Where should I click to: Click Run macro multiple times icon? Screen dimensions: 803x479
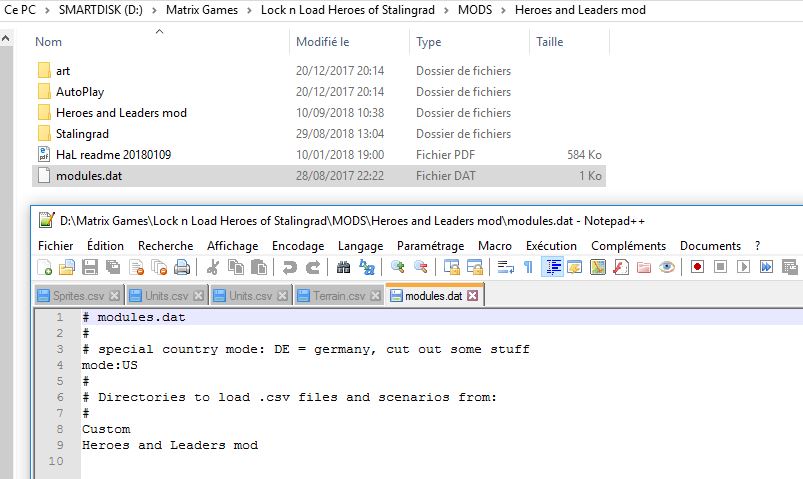(x=766, y=267)
